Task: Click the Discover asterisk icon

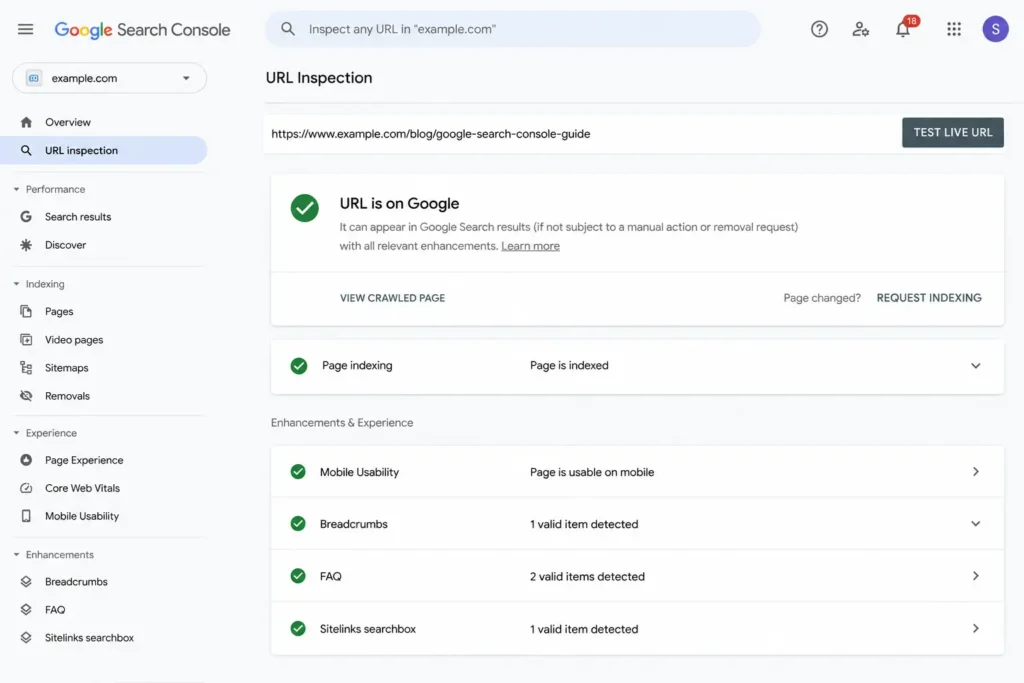Action: point(26,245)
